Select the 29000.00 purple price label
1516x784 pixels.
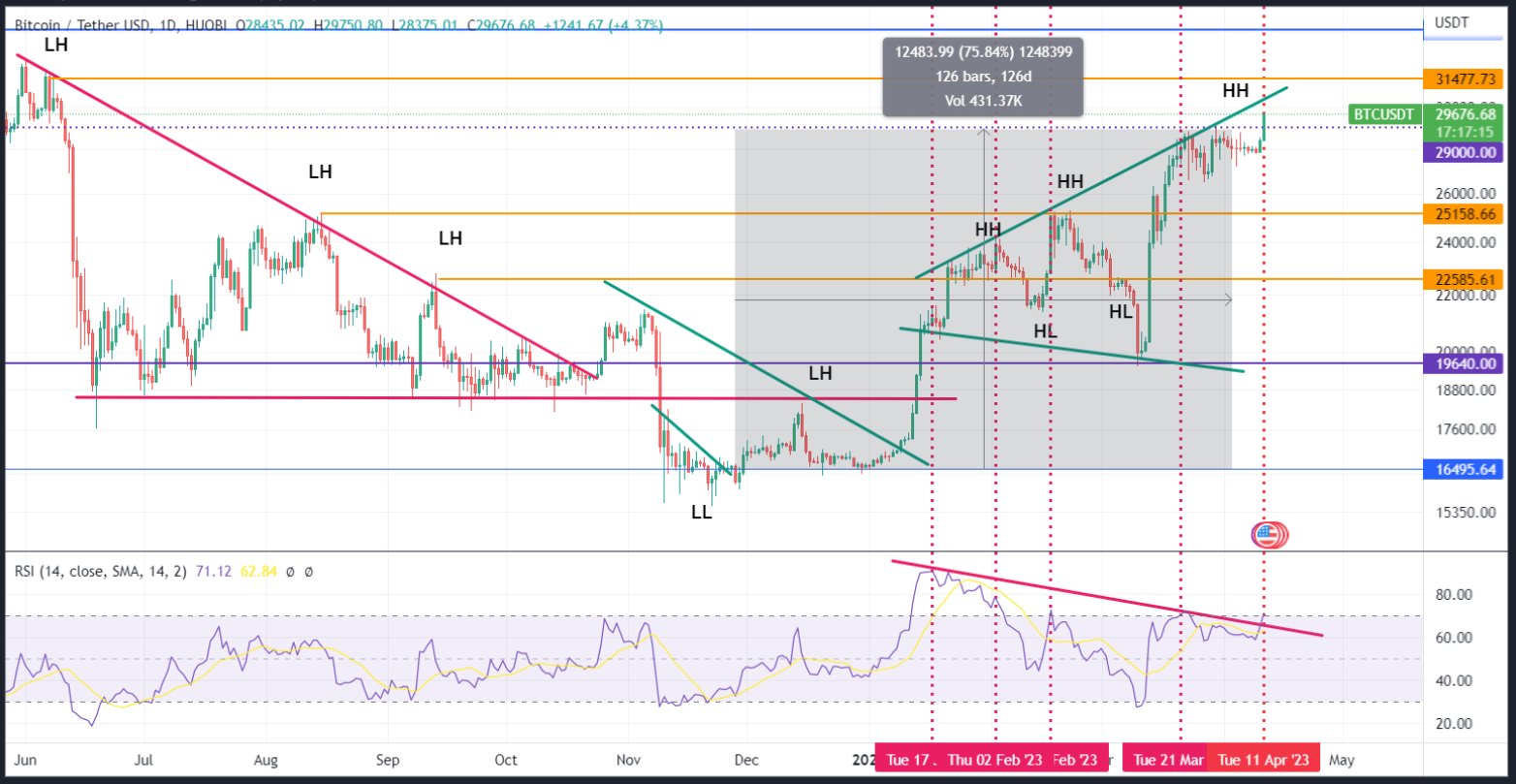click(1463, 152)
